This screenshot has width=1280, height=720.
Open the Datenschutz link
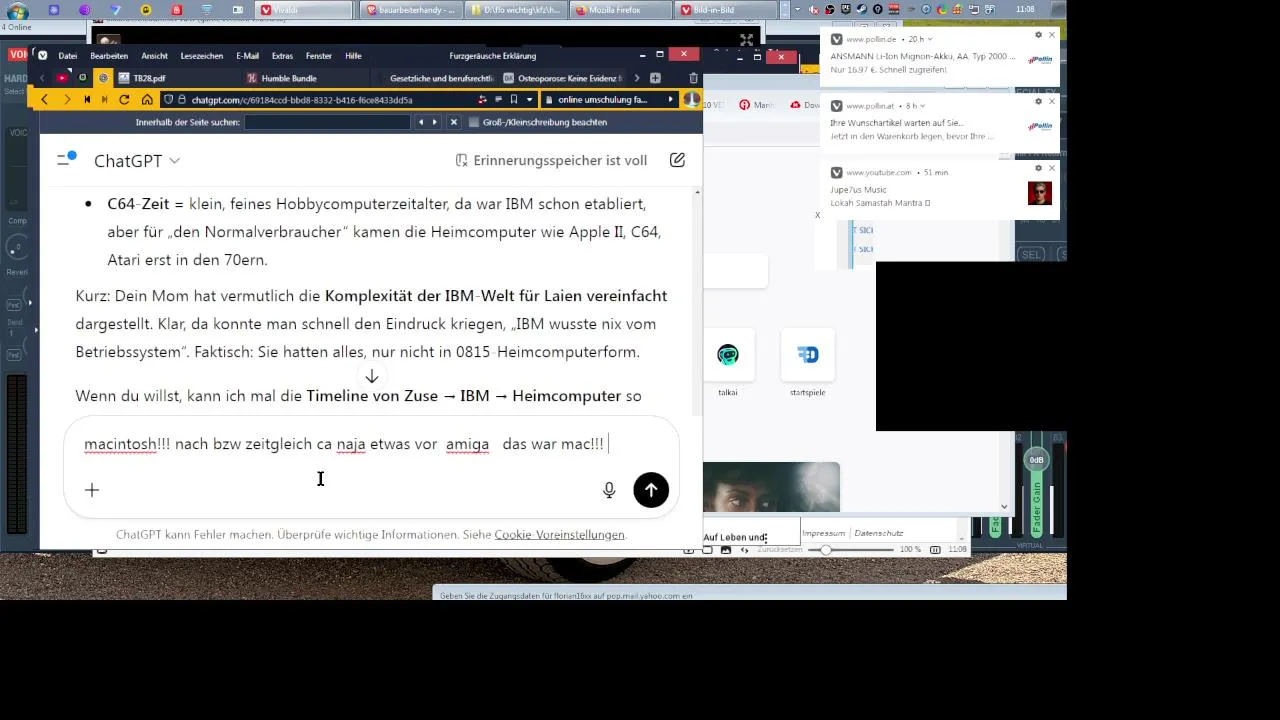pos(879,533)
